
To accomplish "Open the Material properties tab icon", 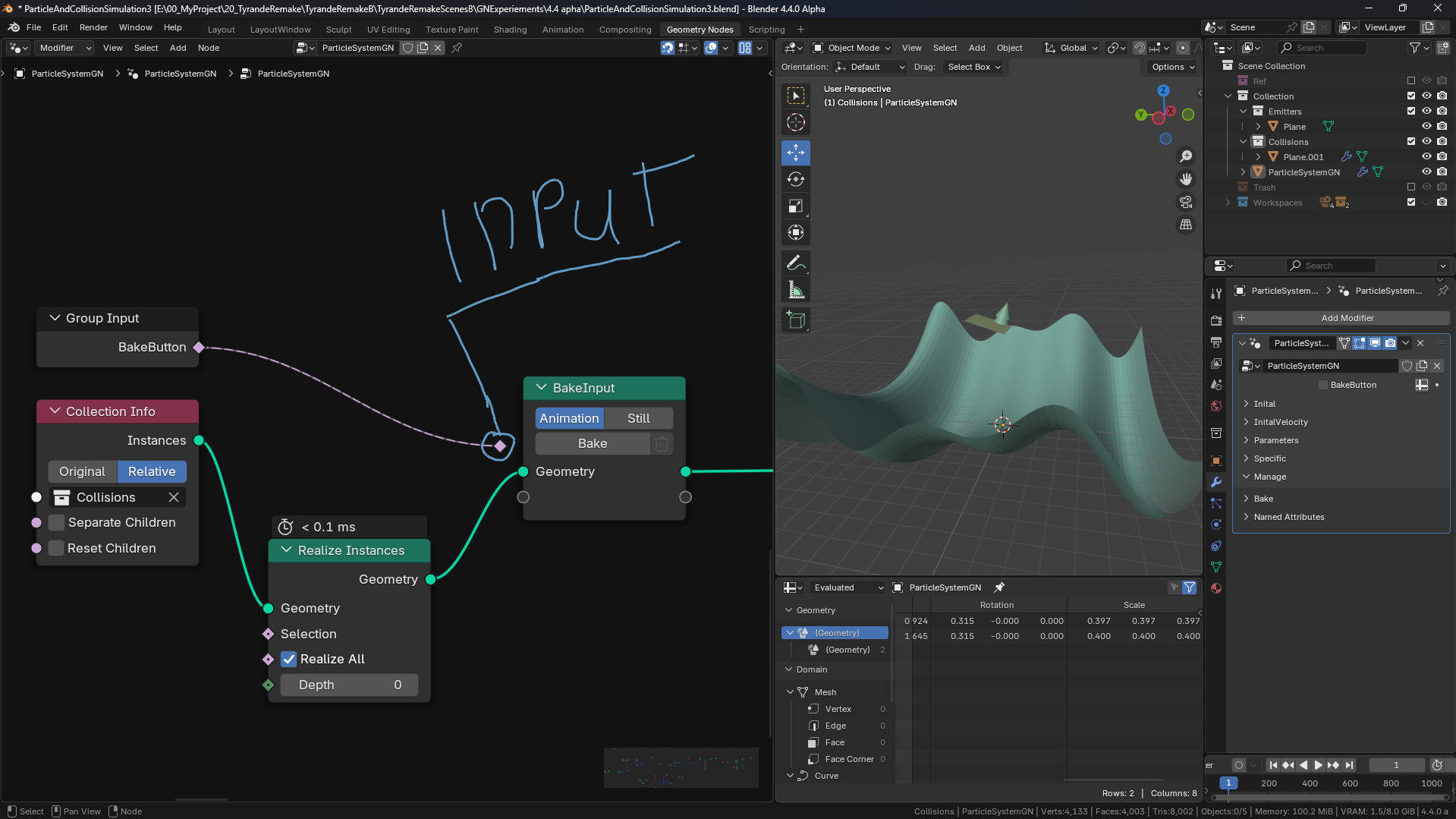I will point(1216,588).
